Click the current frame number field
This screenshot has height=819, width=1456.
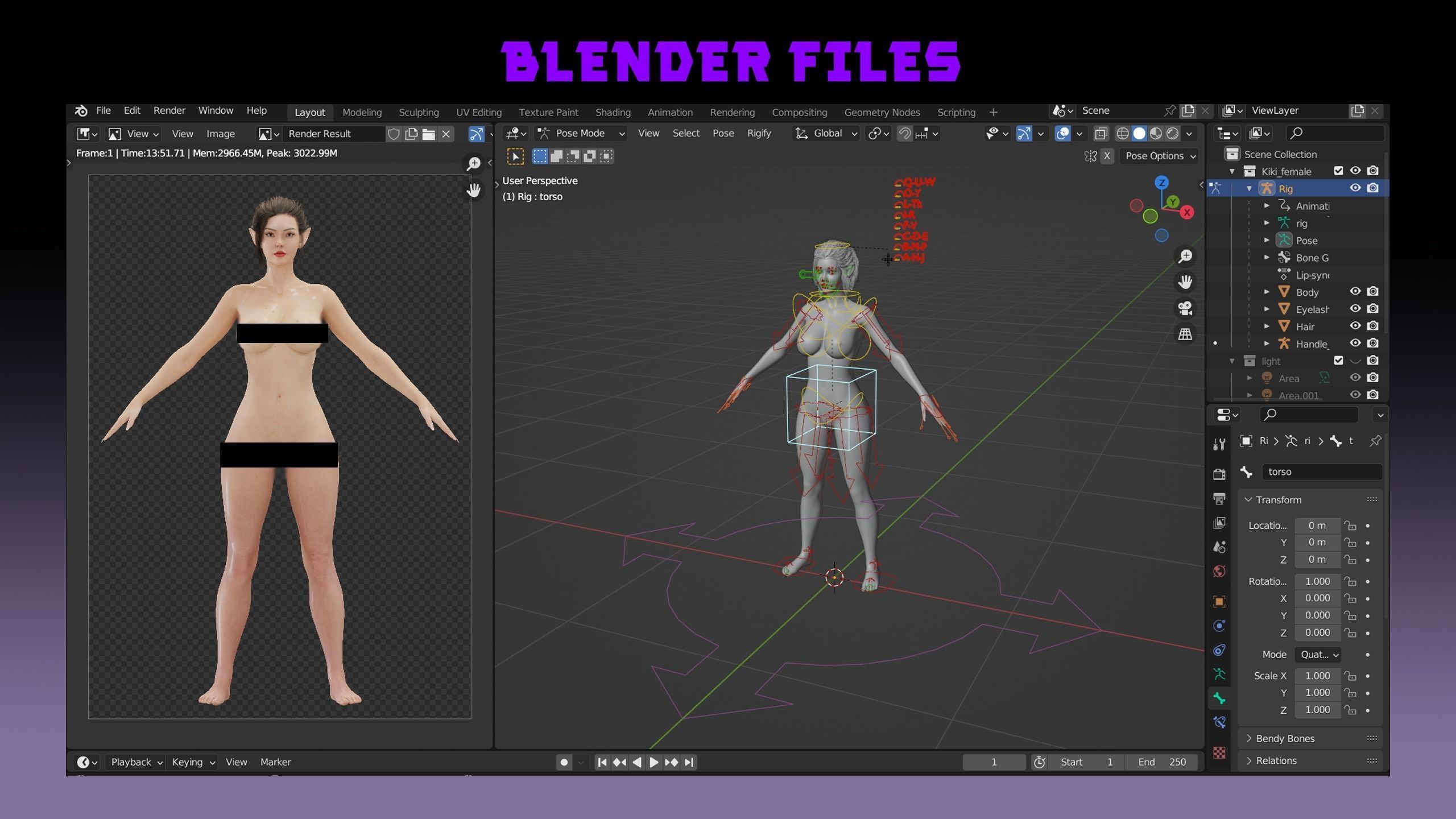(994, 762)
